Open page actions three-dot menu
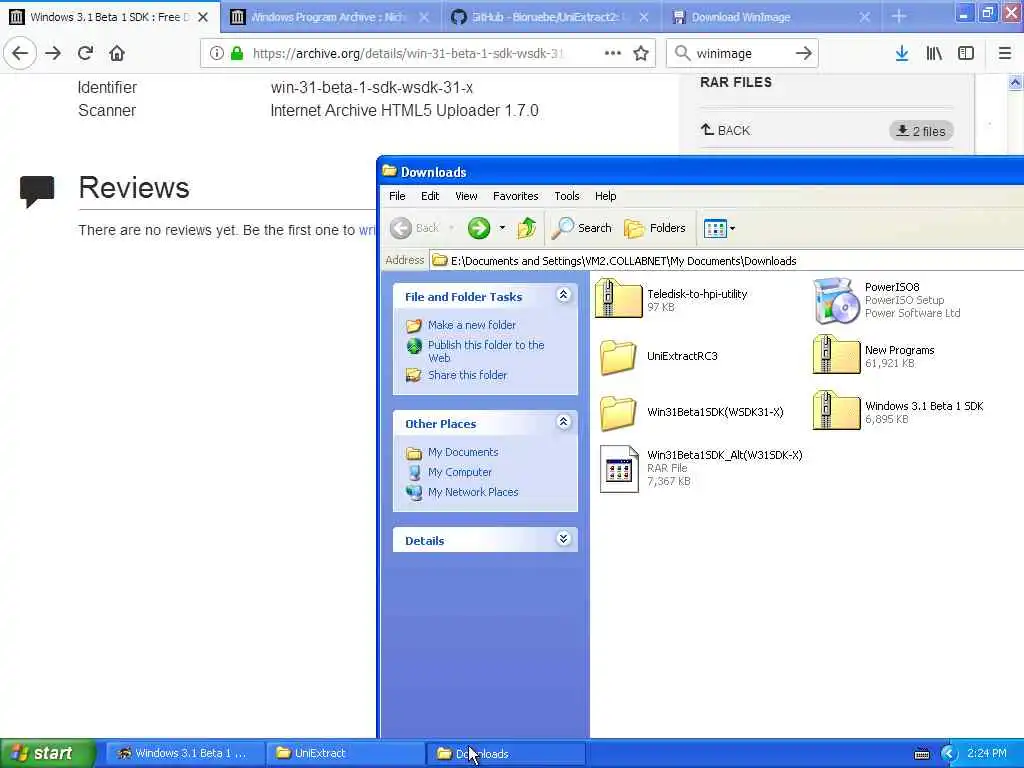This screenshot has width=1024, height=768. pyautogui.click(x=613, y=54)
